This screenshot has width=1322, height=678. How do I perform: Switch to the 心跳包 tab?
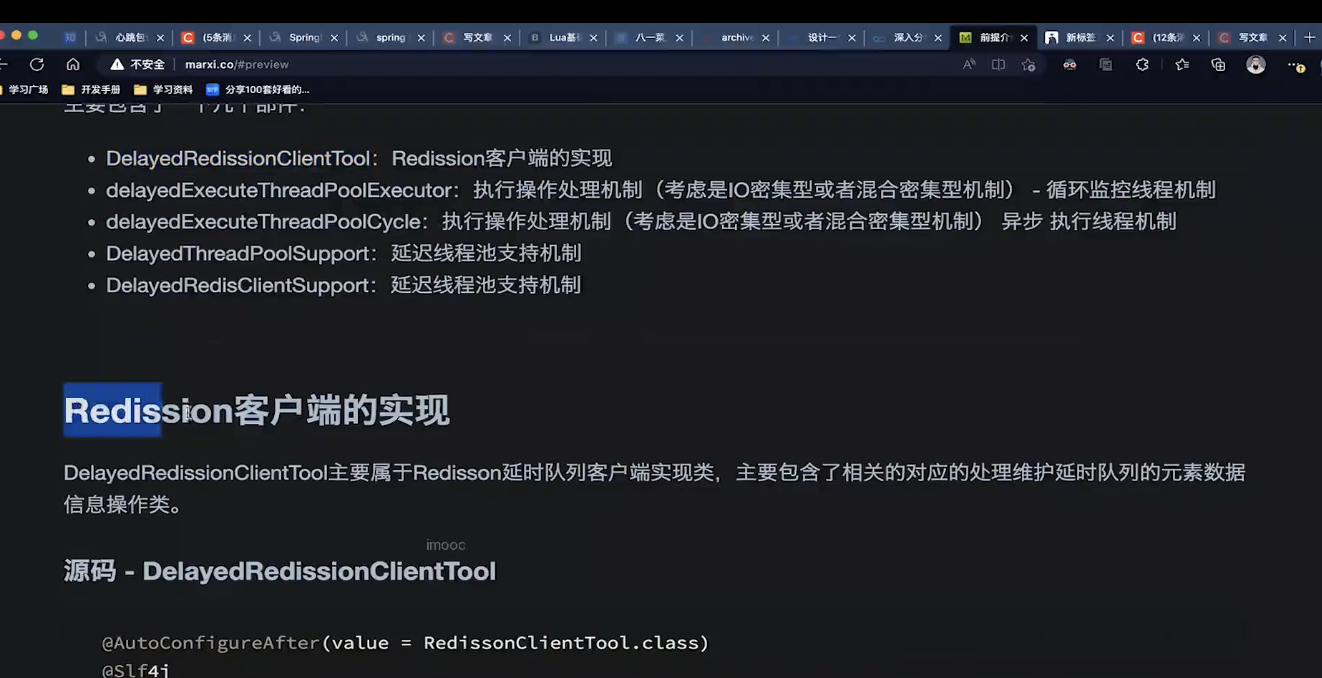[x=128, y=37]
